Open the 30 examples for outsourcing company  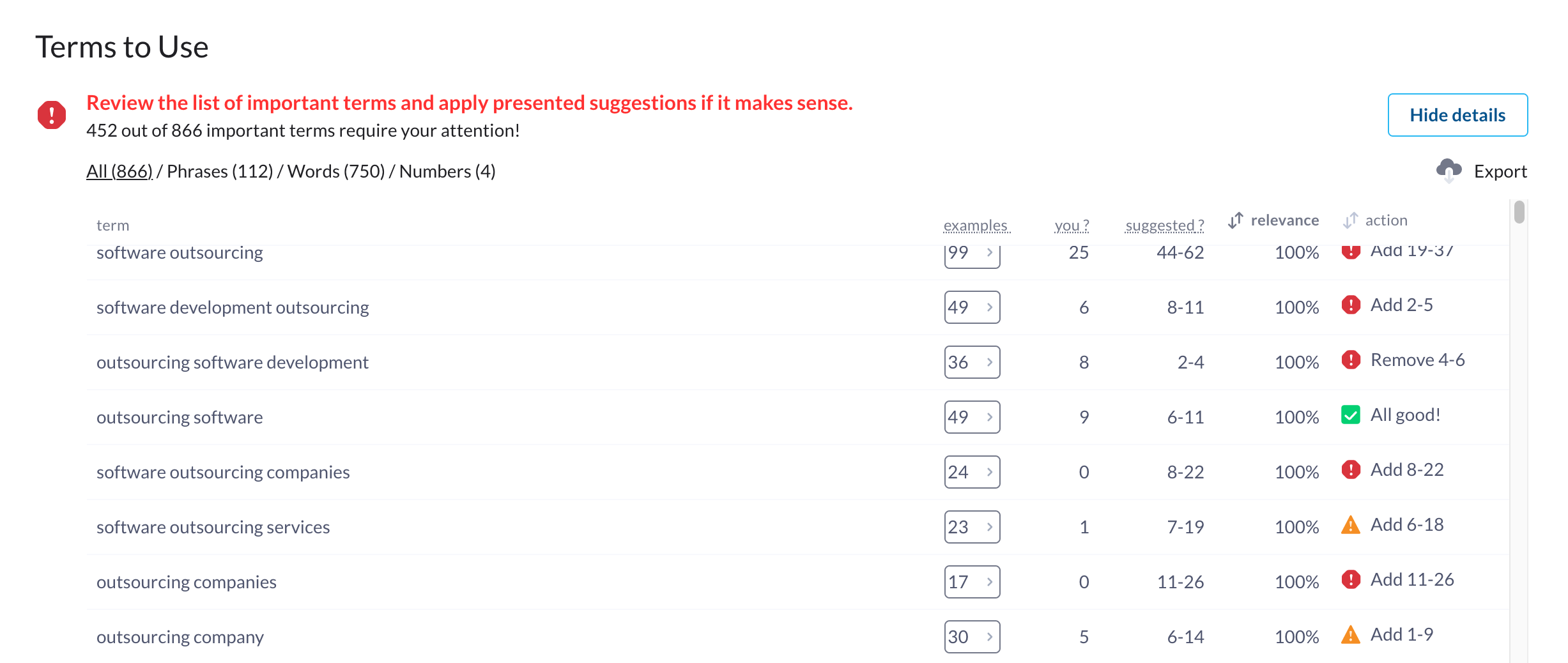point(972,637)
